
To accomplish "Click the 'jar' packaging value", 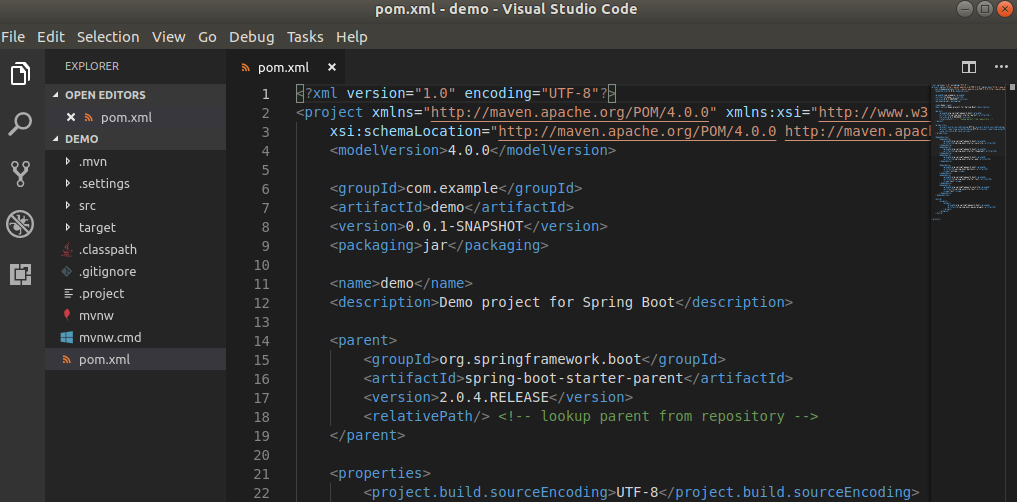I will [435, 246].
